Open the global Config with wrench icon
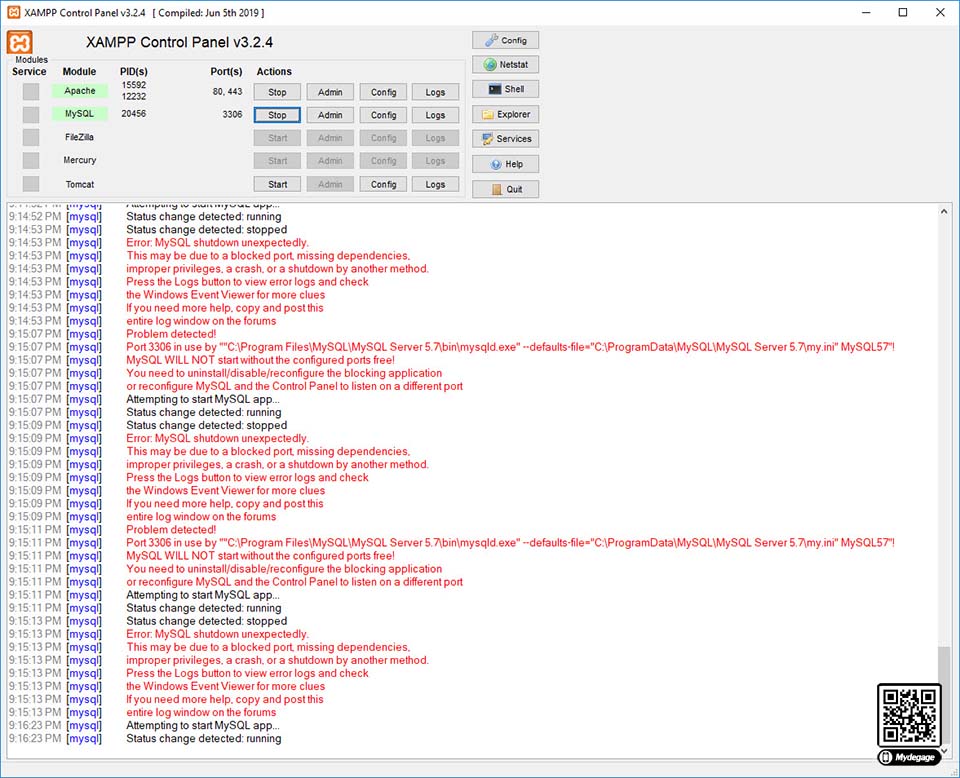The height and width of the screenshot is (778, 960). pos(505,40)
